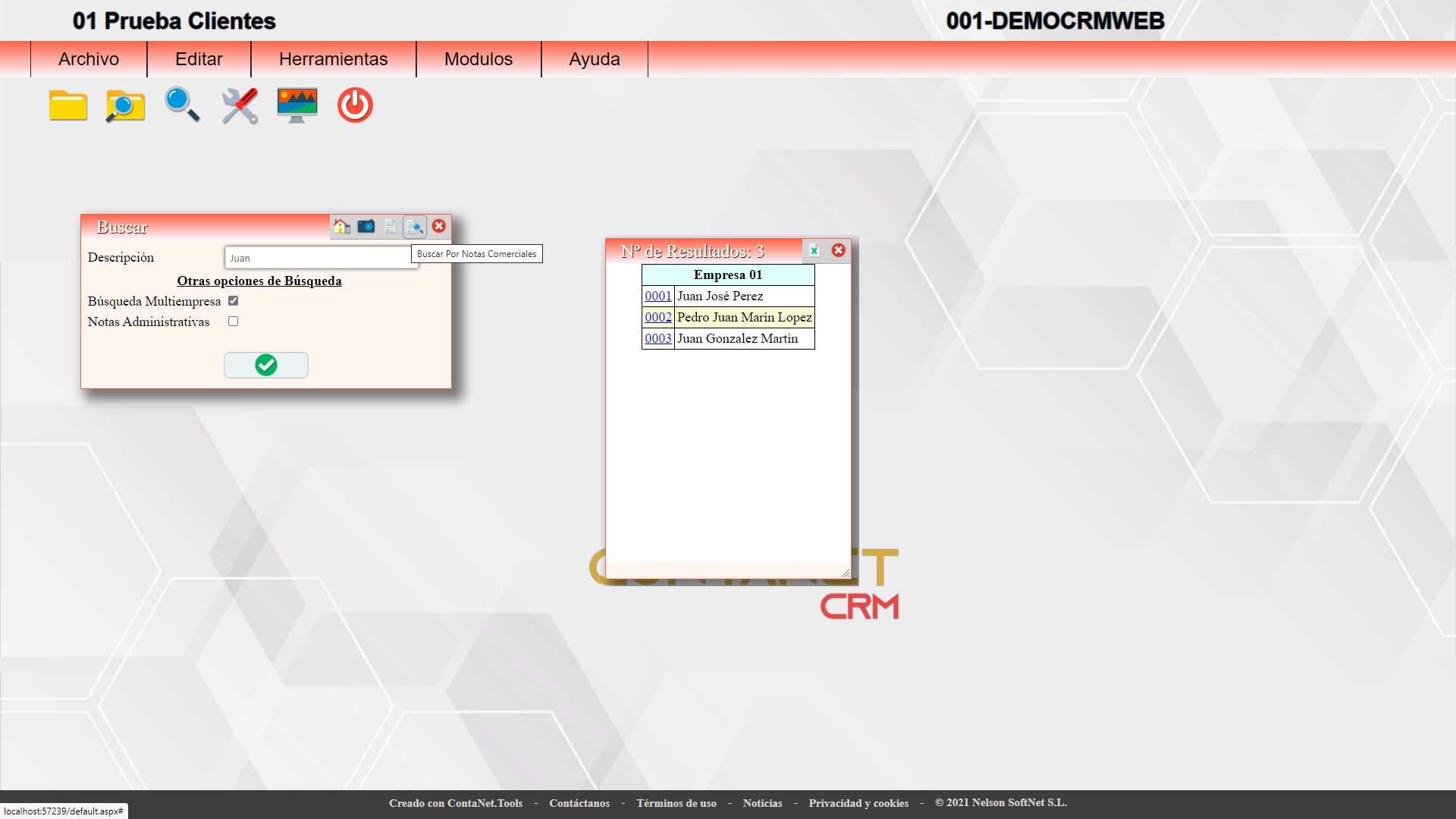Click the Empresa 01 table header

pyautogui.click(x=728, y=275)
